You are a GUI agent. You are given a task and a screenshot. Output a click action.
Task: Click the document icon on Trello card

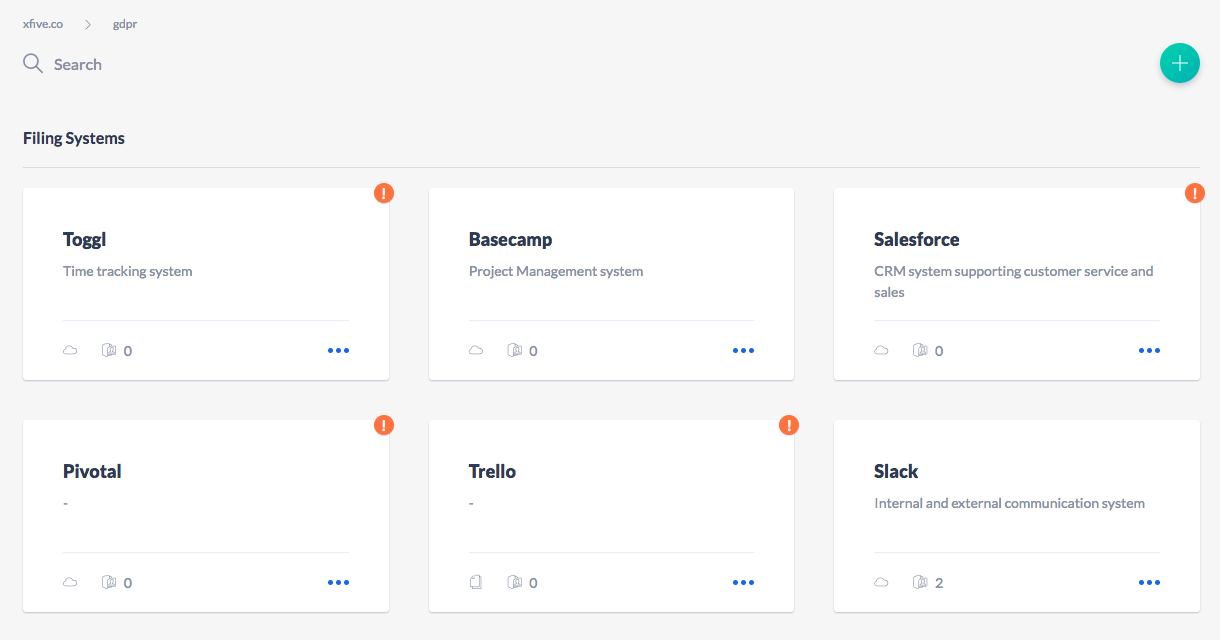[476, 583]
